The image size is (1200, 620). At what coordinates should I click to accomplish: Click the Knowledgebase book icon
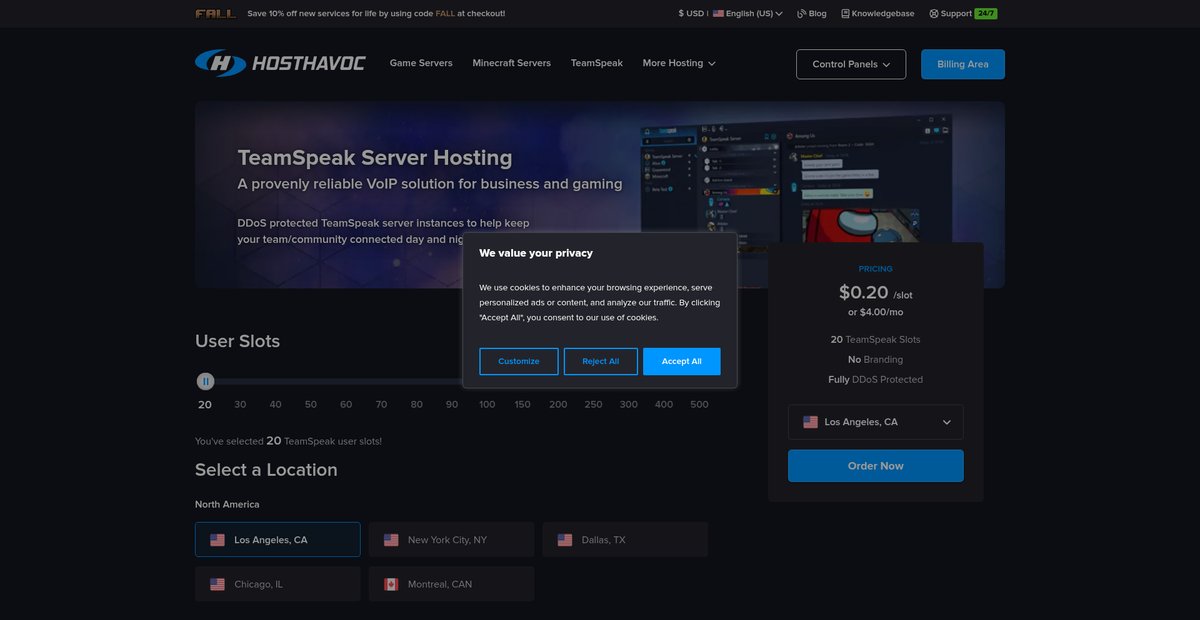[845, 14]
